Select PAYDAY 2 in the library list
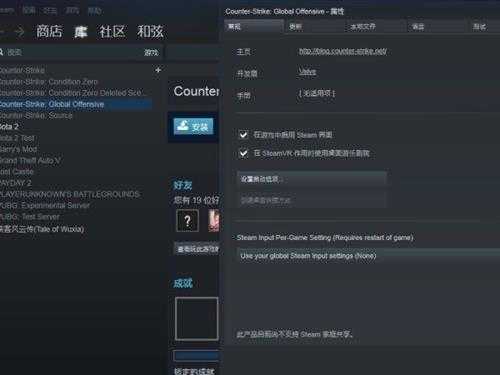The image size is (500, 375). [16, 183]
